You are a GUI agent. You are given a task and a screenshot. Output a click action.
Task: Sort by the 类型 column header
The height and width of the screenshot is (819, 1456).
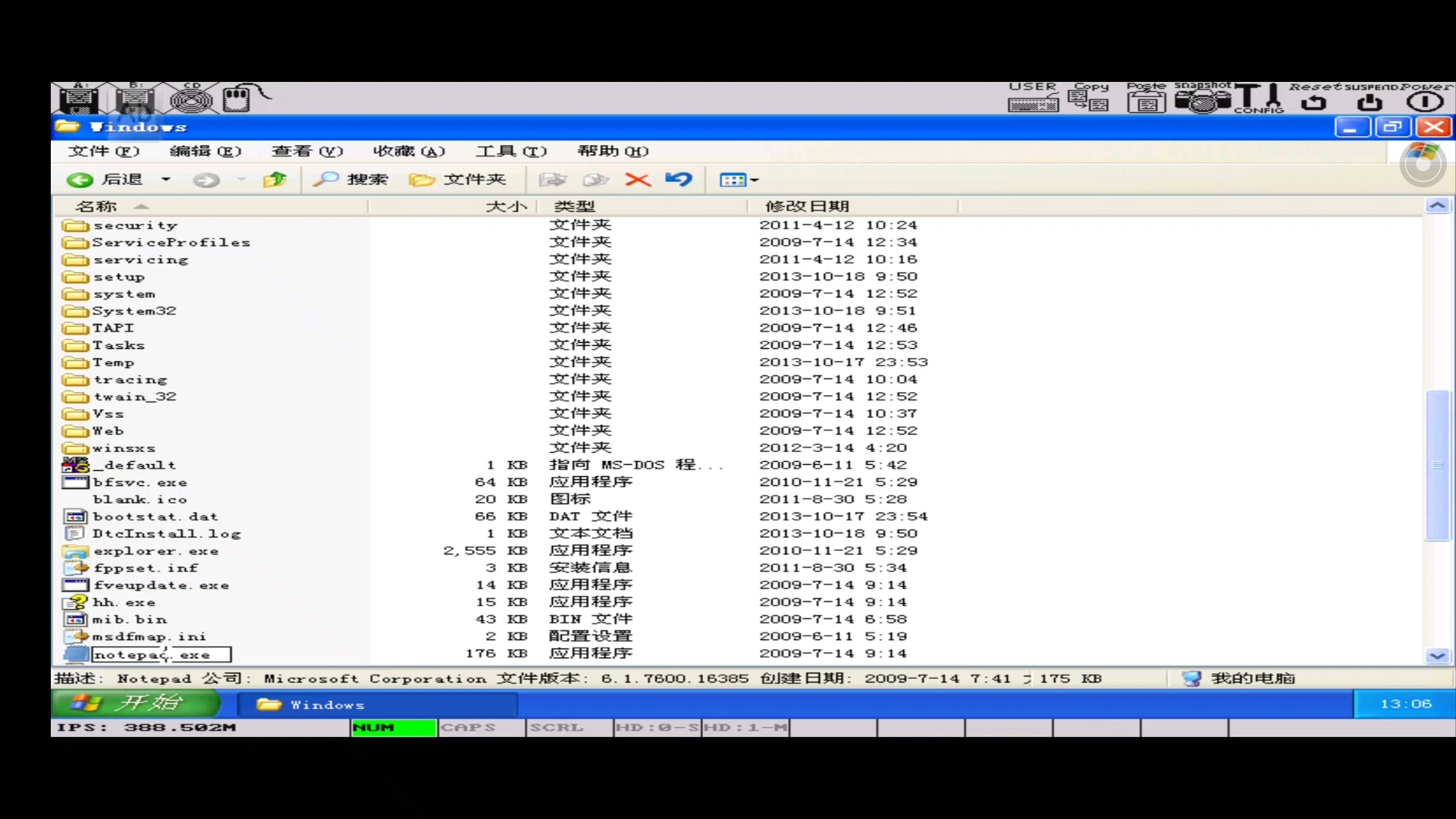642,206
